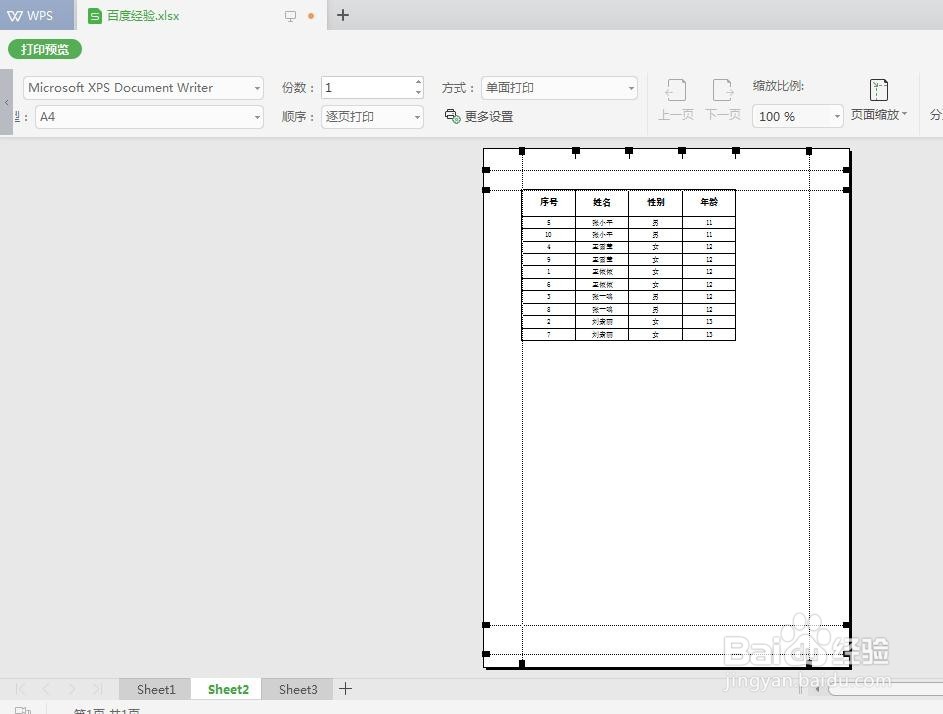Viewport: 943px width, 714px height.
Task: Collapse the left panel with the chevron arrow
Action: click(x=6, y=101)
